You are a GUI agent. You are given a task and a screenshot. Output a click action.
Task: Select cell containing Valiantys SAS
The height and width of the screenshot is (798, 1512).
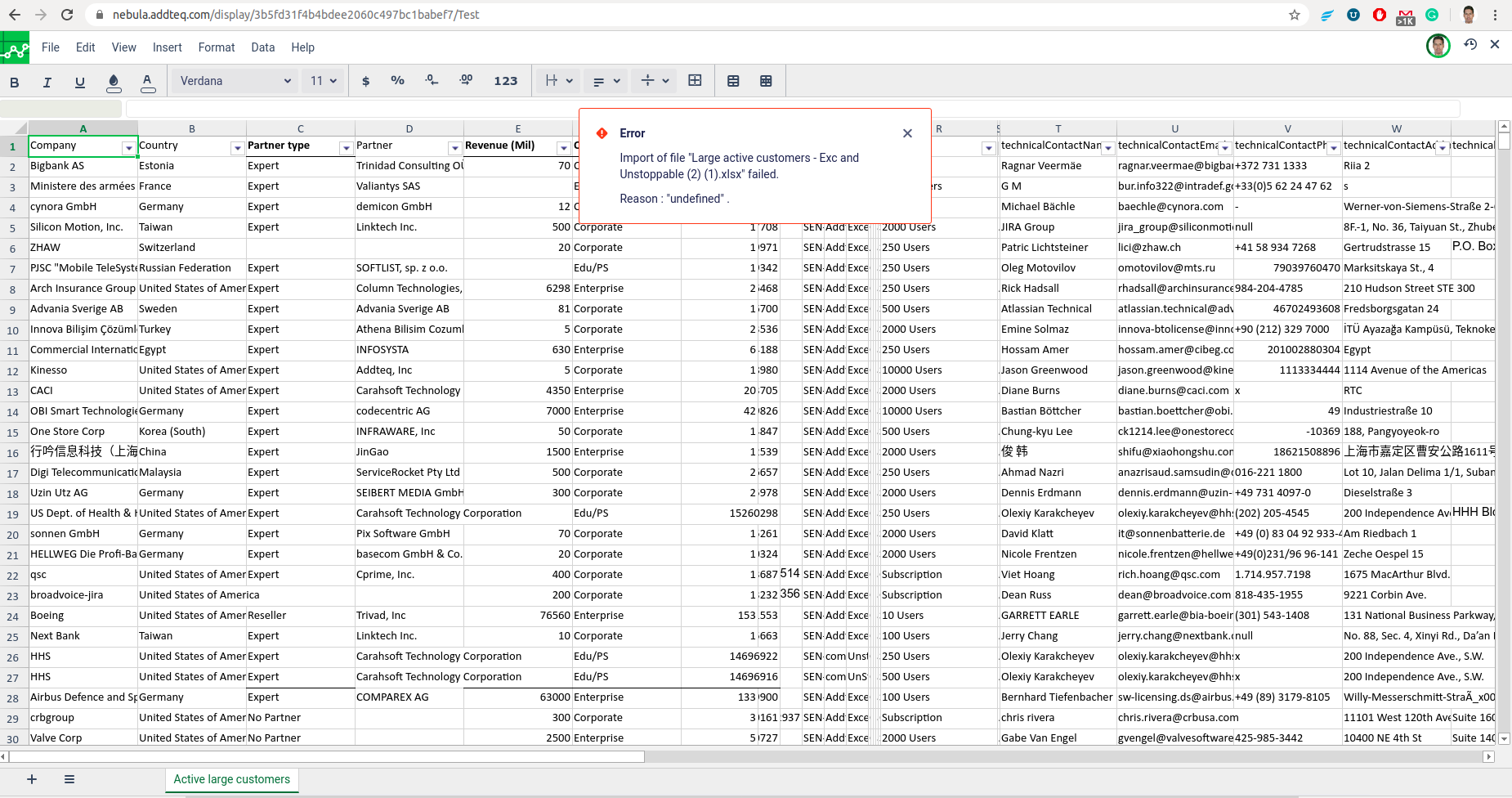(409, 186)
